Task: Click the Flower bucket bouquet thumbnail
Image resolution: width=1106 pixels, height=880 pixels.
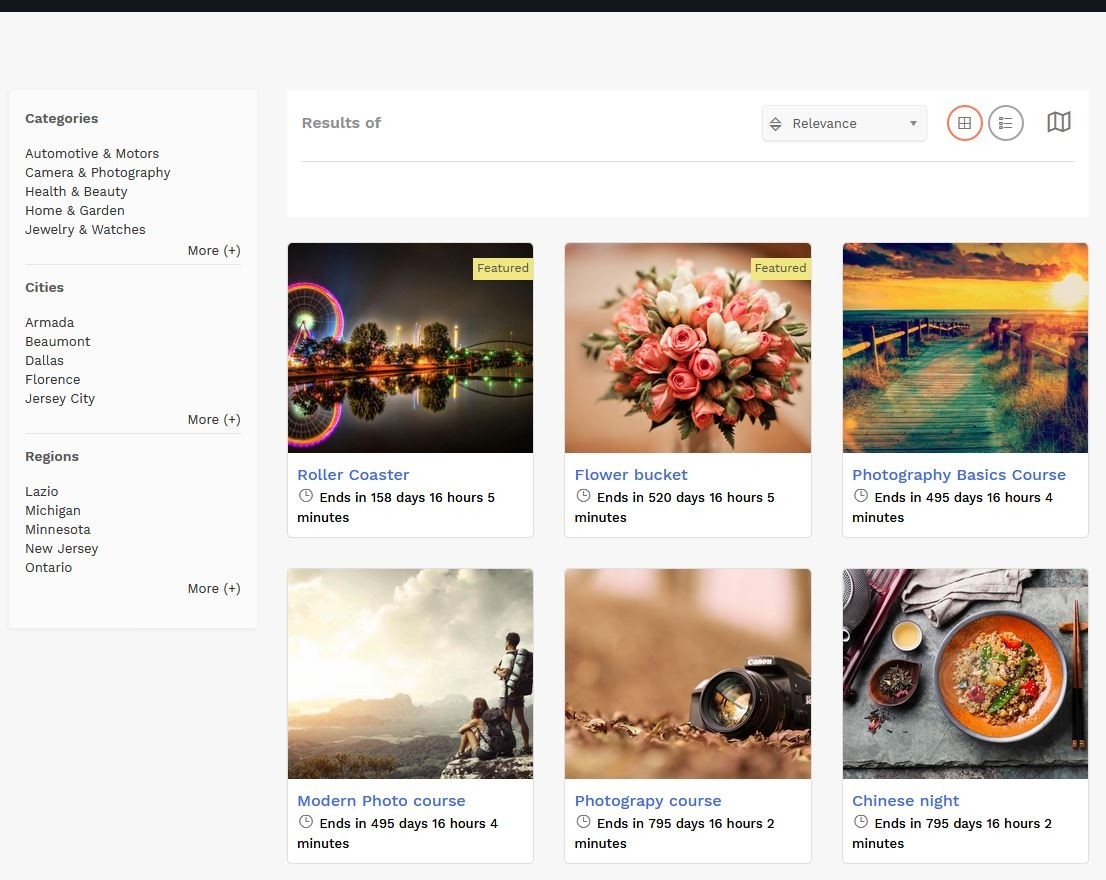Action: tap(688, 348)
